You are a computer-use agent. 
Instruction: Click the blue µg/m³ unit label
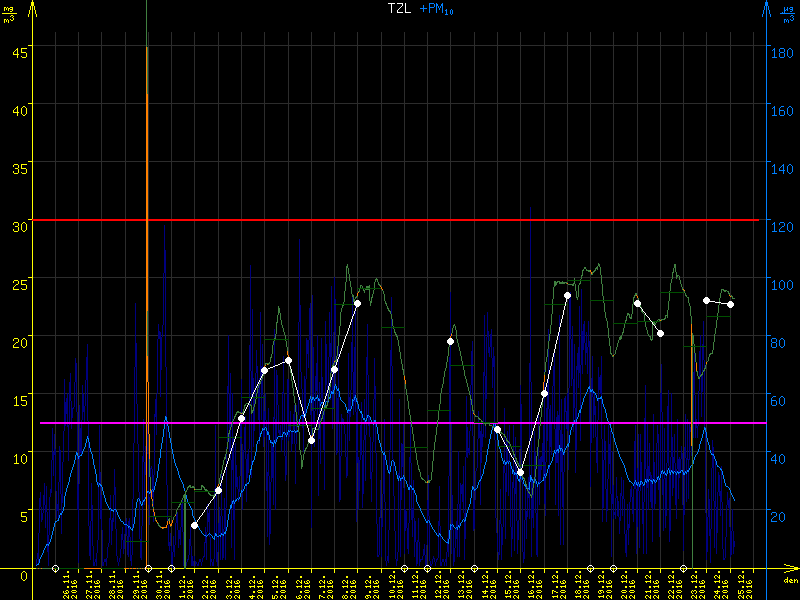pyautogui.click(x=788, y=12)
